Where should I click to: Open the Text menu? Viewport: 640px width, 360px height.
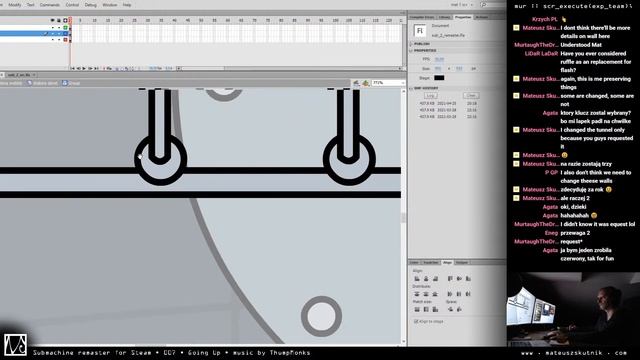coord(31,5)
